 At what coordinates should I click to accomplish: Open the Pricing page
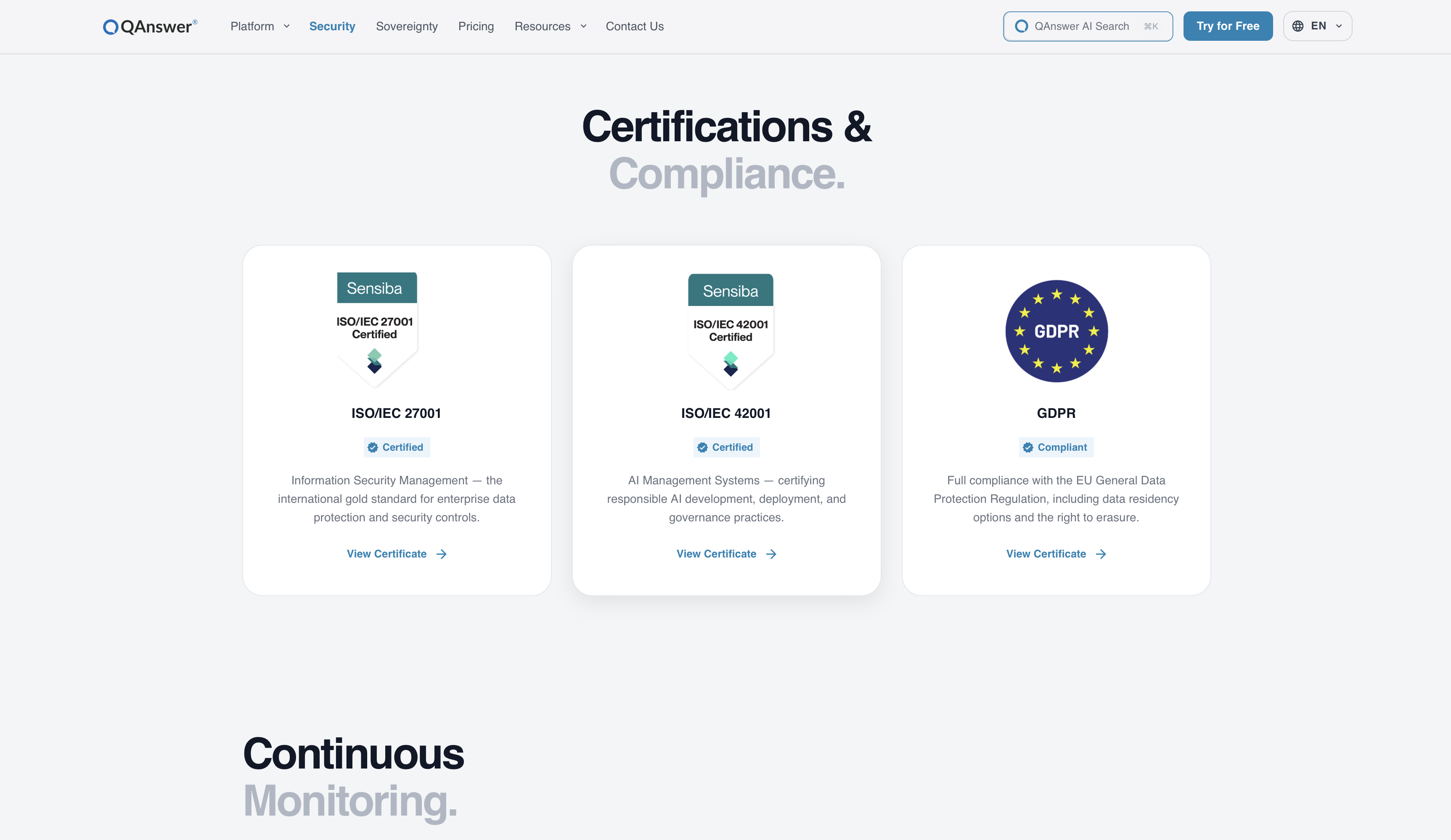tap(476, 26)
